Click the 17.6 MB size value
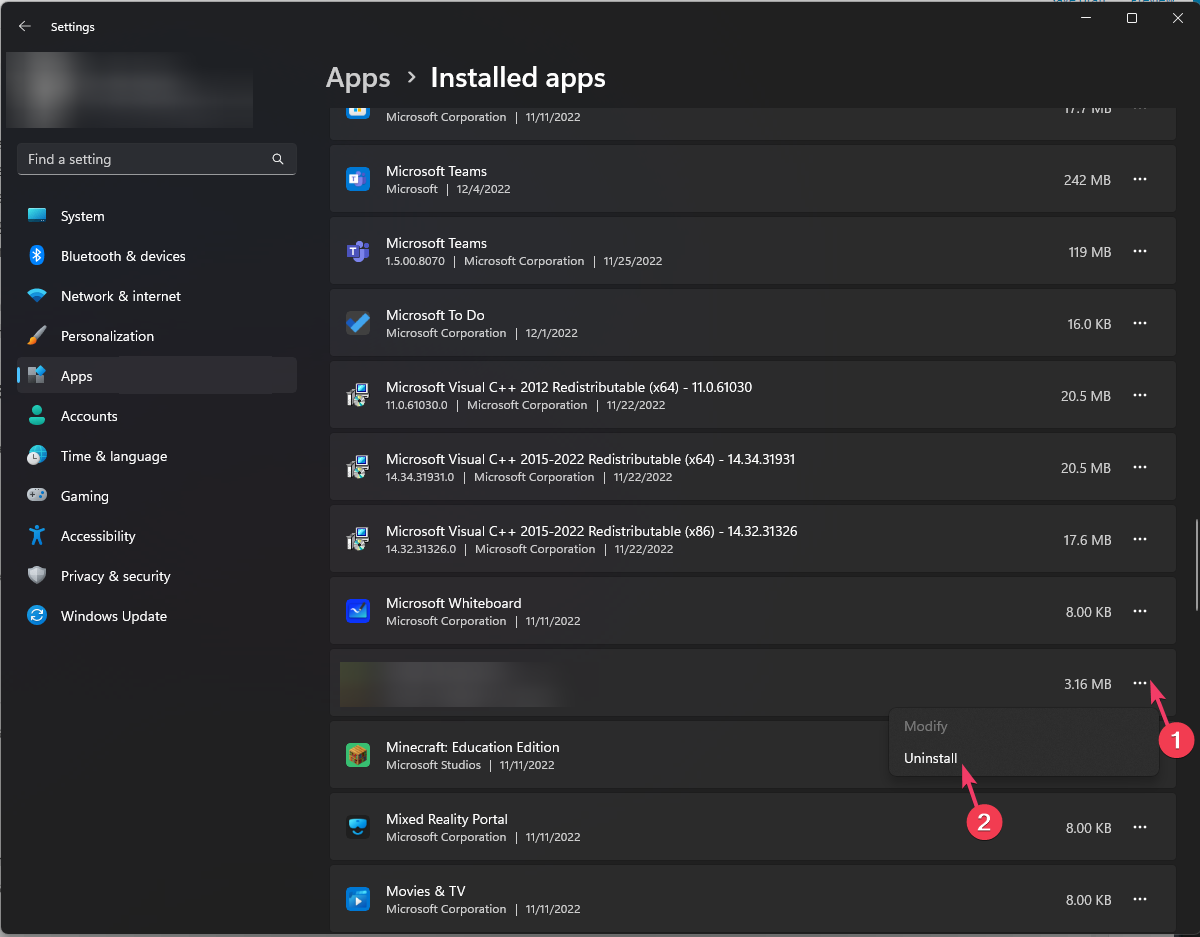The height and width of the screenshot is (937, 1200). tap(1087, 540)
